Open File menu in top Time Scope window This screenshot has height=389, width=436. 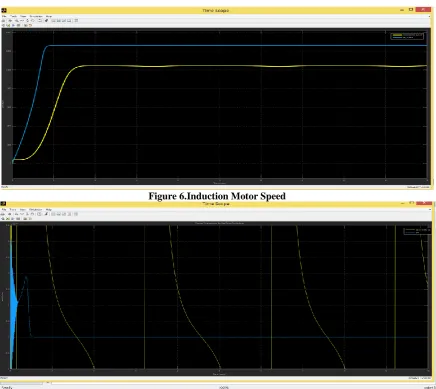click(x=4, y=16)
